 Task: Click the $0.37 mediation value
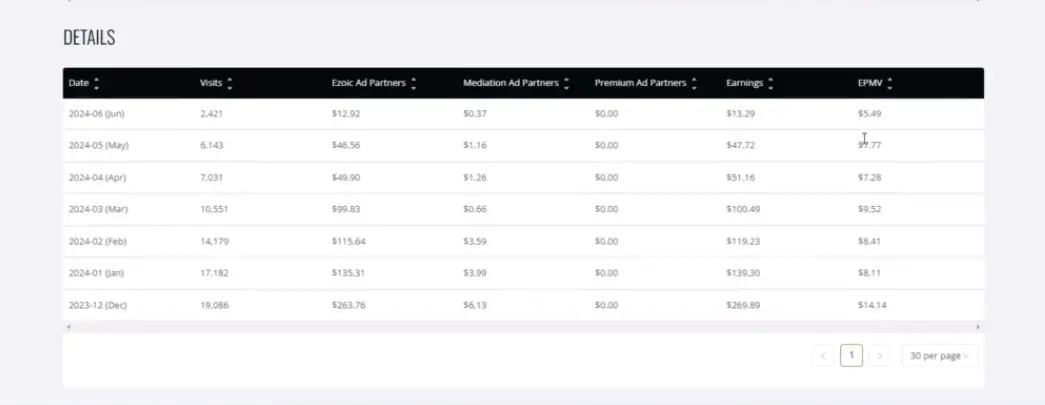[475, 114]
